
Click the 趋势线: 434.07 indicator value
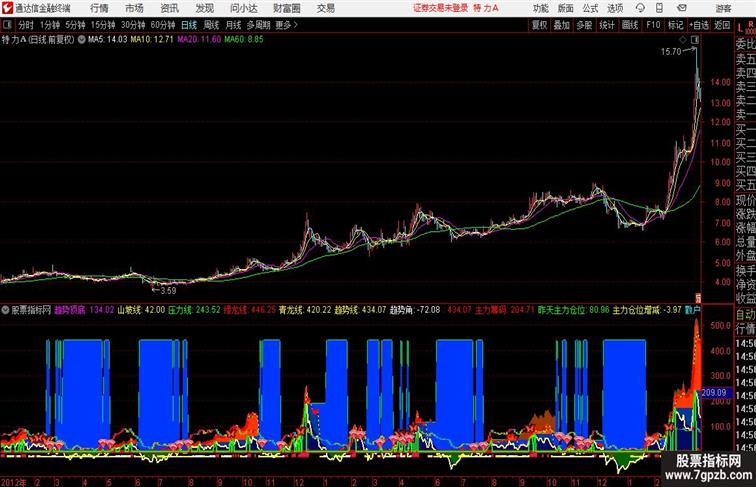[360, 310]
